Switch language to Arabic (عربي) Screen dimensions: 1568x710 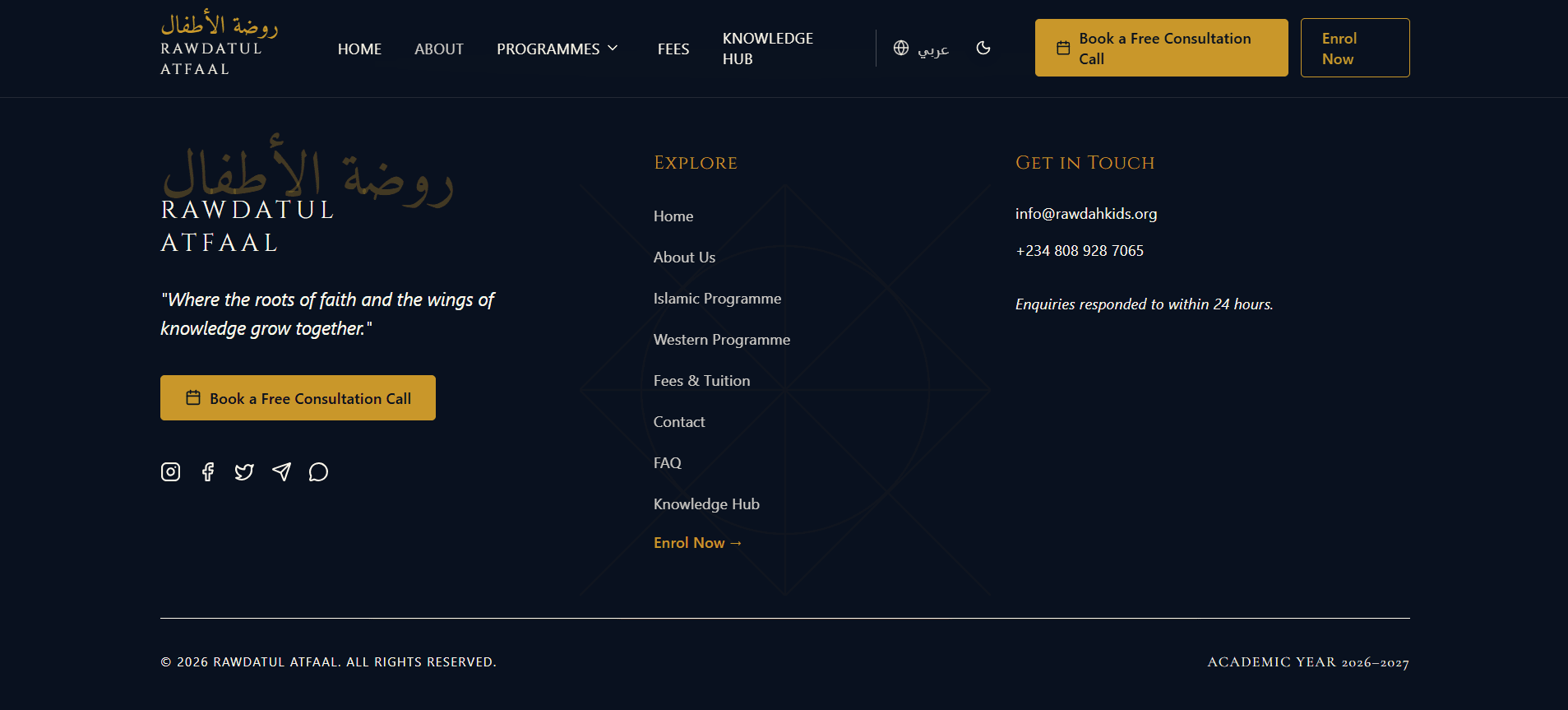click(922, 49)
